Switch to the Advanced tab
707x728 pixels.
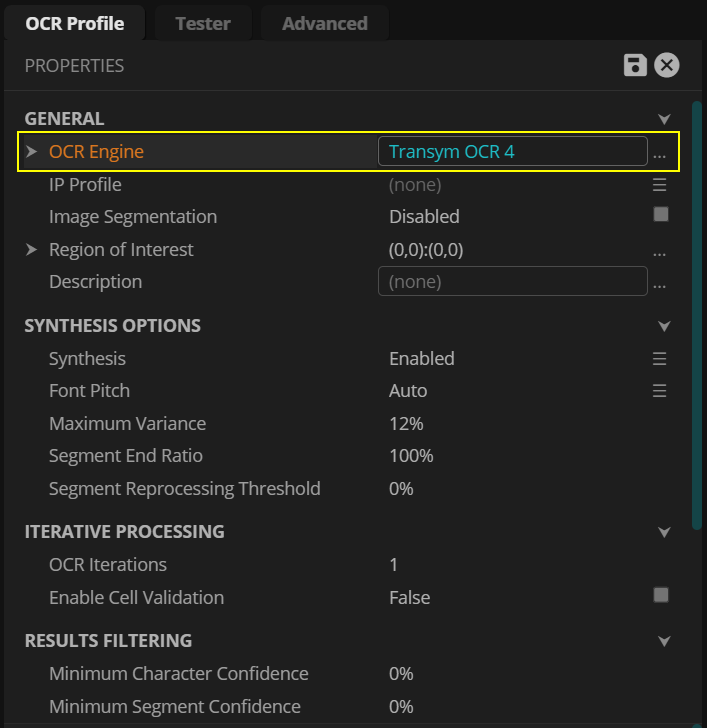click(x=324, y=23)
